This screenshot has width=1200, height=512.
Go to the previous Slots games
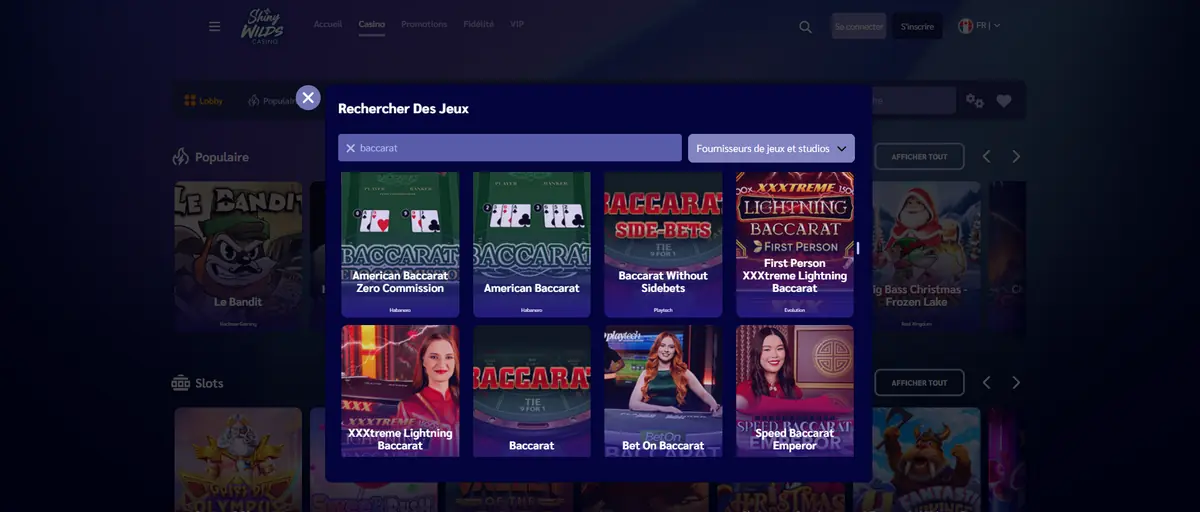986,383
